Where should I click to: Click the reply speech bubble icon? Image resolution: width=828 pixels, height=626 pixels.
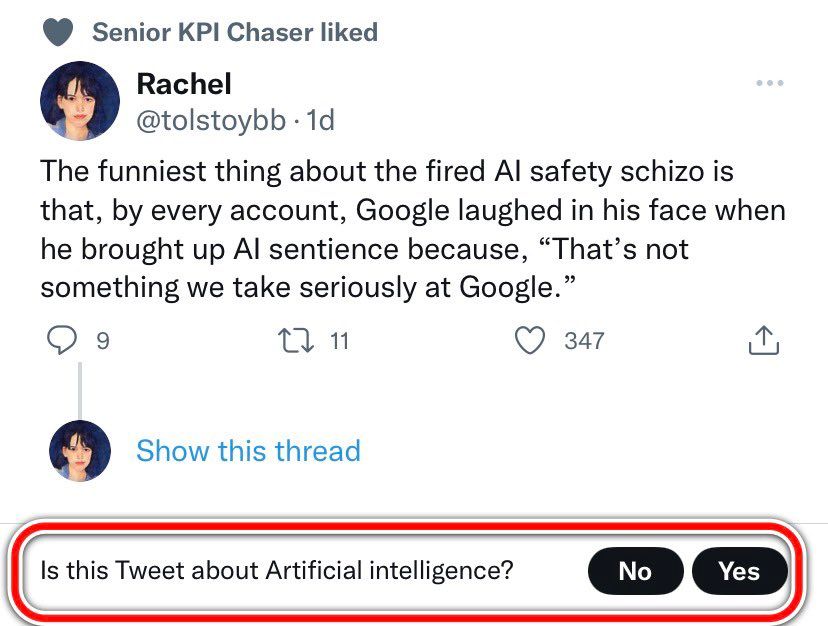pos(61,341)
